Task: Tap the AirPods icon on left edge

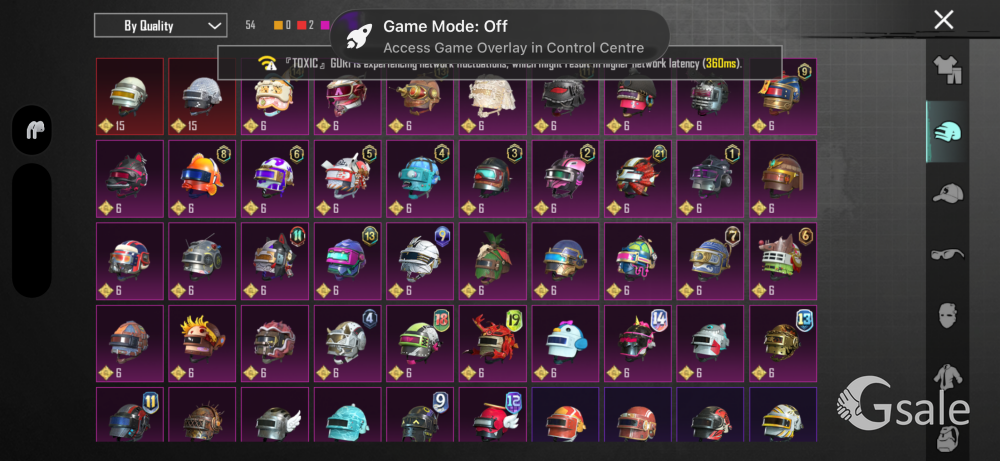Action: coord(32,131)
